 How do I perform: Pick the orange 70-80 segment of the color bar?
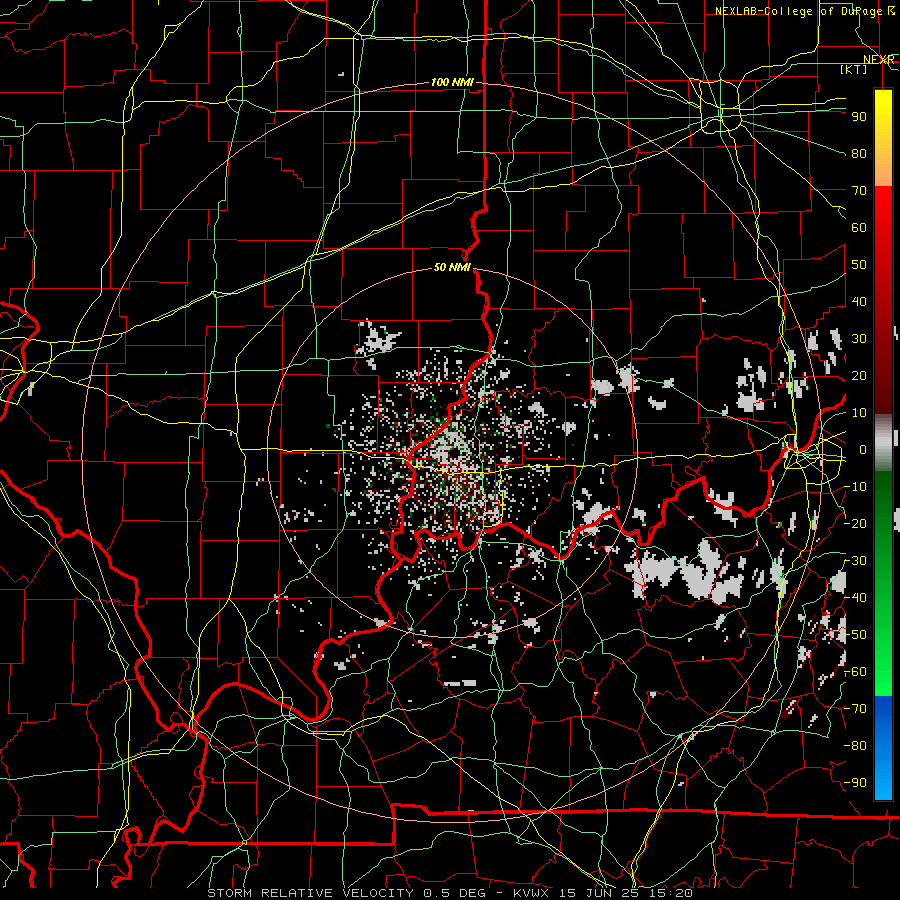click(883, 169)
